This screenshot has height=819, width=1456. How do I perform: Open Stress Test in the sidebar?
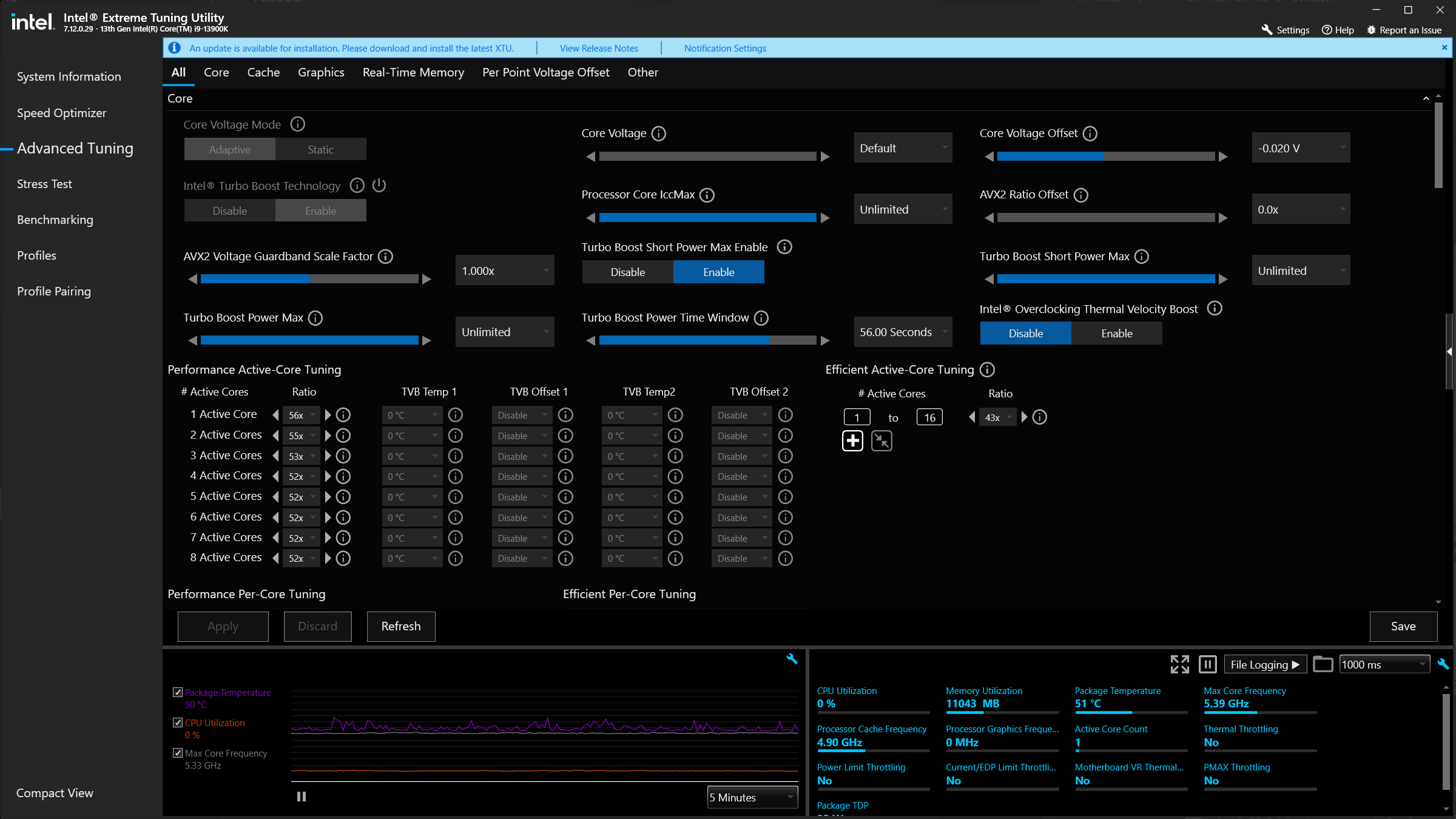pos(44,184)
